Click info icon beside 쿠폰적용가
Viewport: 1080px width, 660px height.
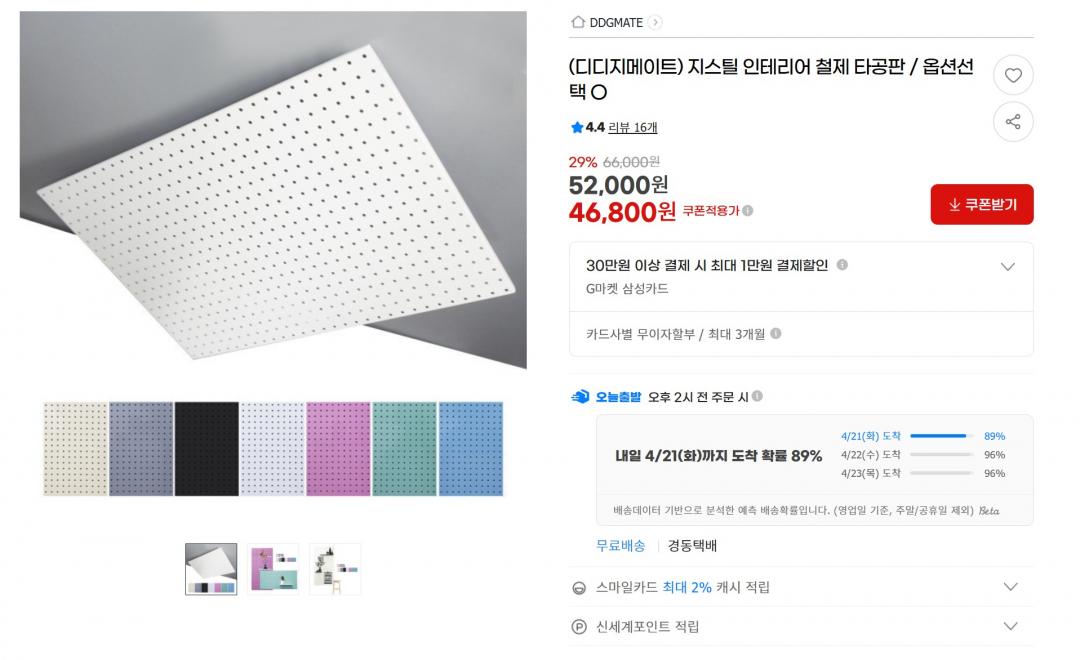pyautogui.click(x=748, y=211)
